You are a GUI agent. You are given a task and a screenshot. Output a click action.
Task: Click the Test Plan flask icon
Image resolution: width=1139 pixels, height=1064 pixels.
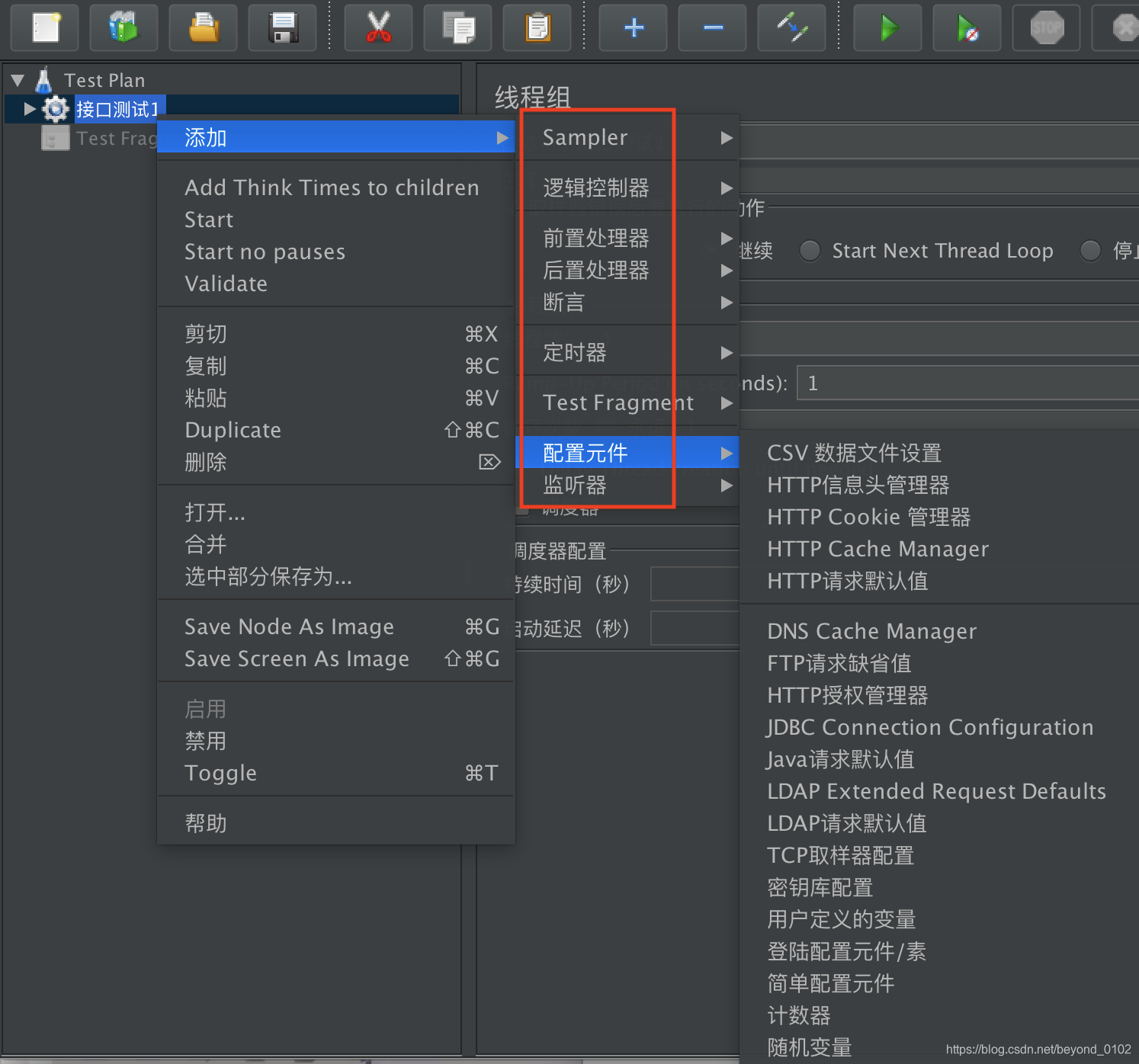tap(44, 80)
